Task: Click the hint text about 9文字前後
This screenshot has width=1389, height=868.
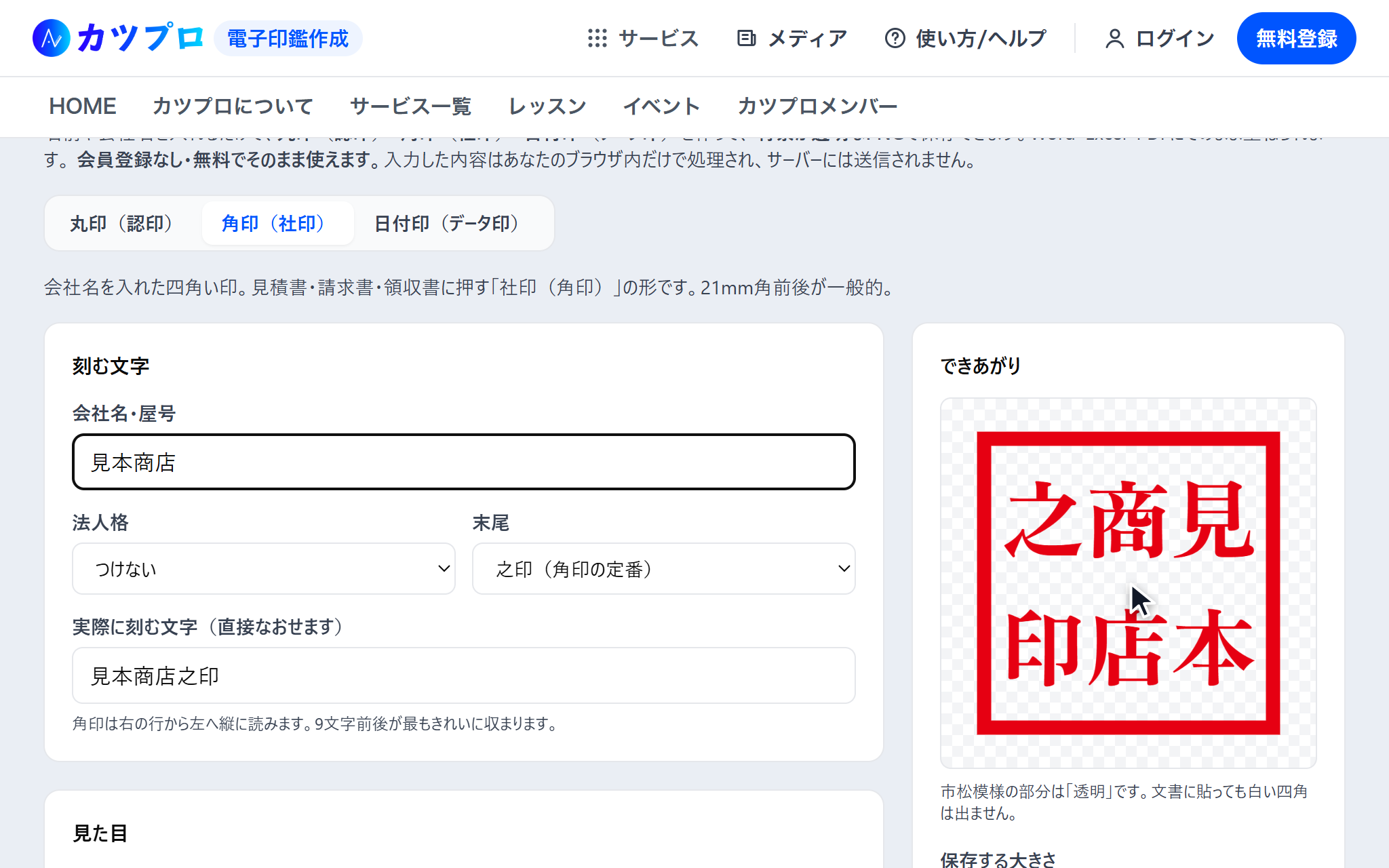Action: click(315, 724)
